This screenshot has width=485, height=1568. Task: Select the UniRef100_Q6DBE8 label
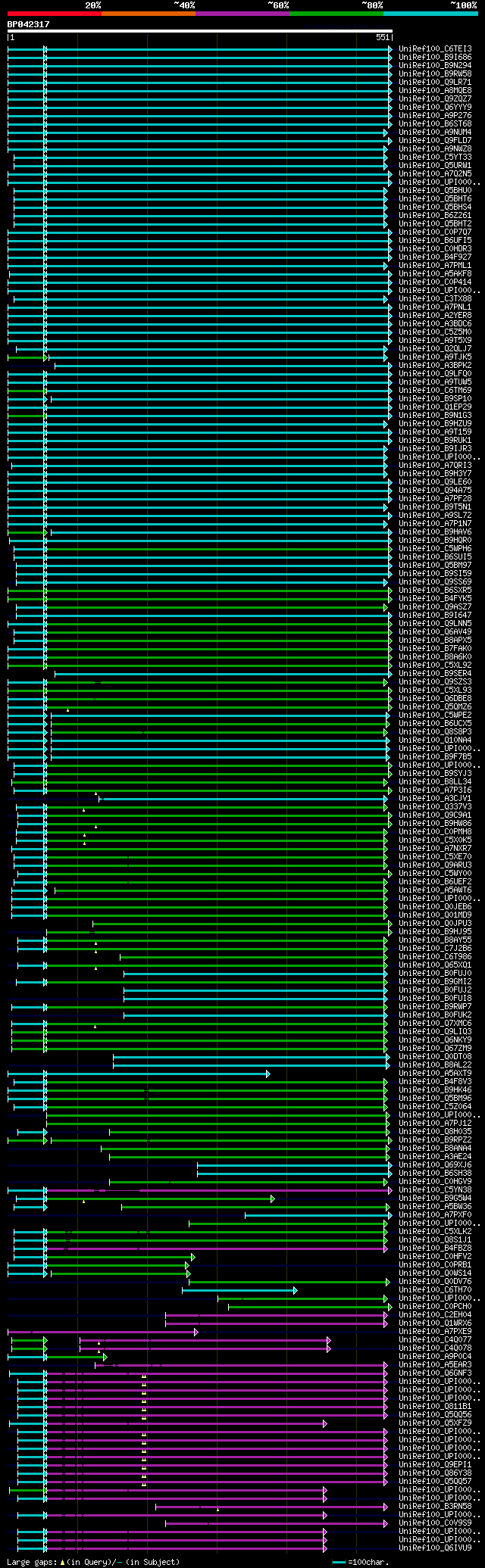point(435,699)
